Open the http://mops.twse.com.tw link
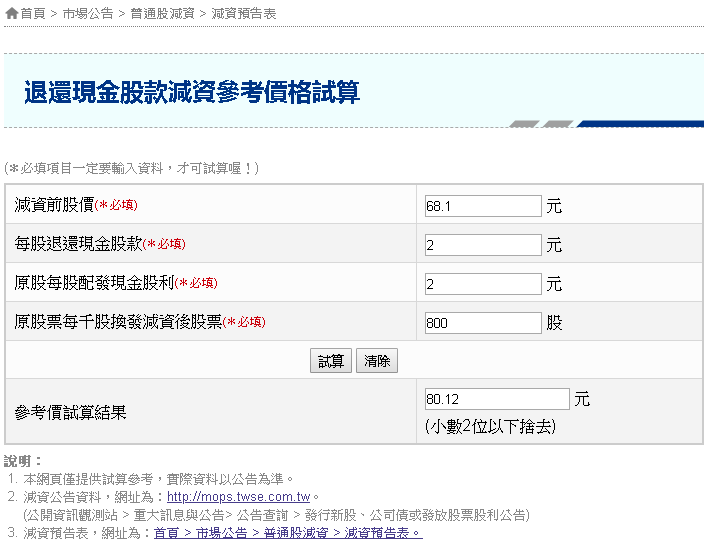 (238, 497)
